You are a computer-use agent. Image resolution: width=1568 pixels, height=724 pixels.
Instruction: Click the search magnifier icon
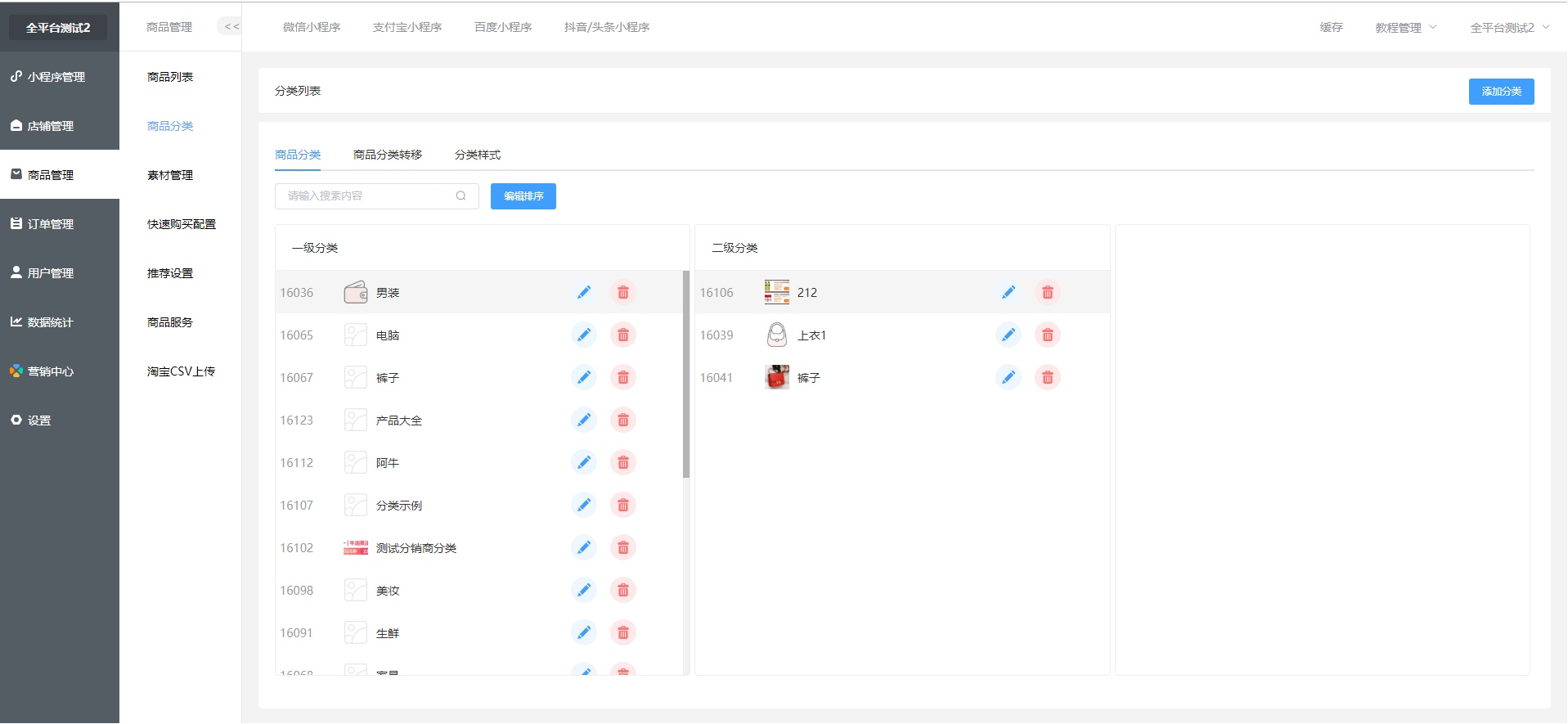tap(461, 196)
